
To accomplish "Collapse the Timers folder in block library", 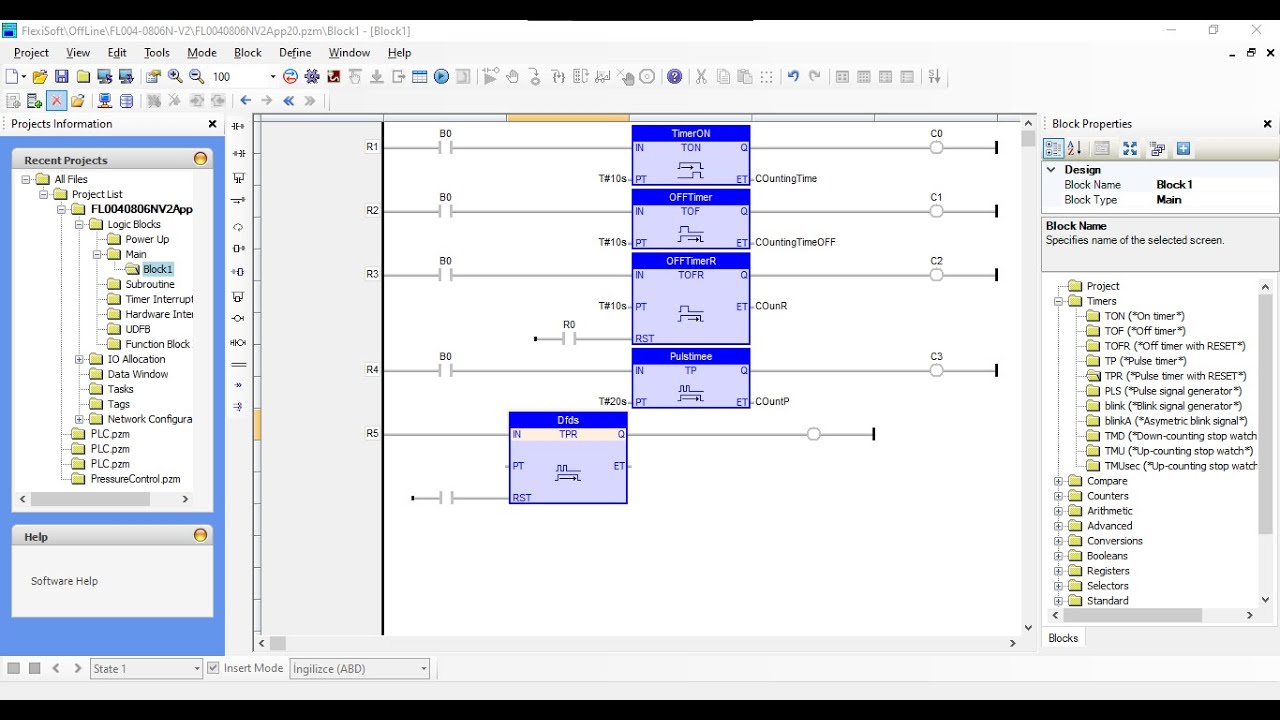I will coord(1058,301).
